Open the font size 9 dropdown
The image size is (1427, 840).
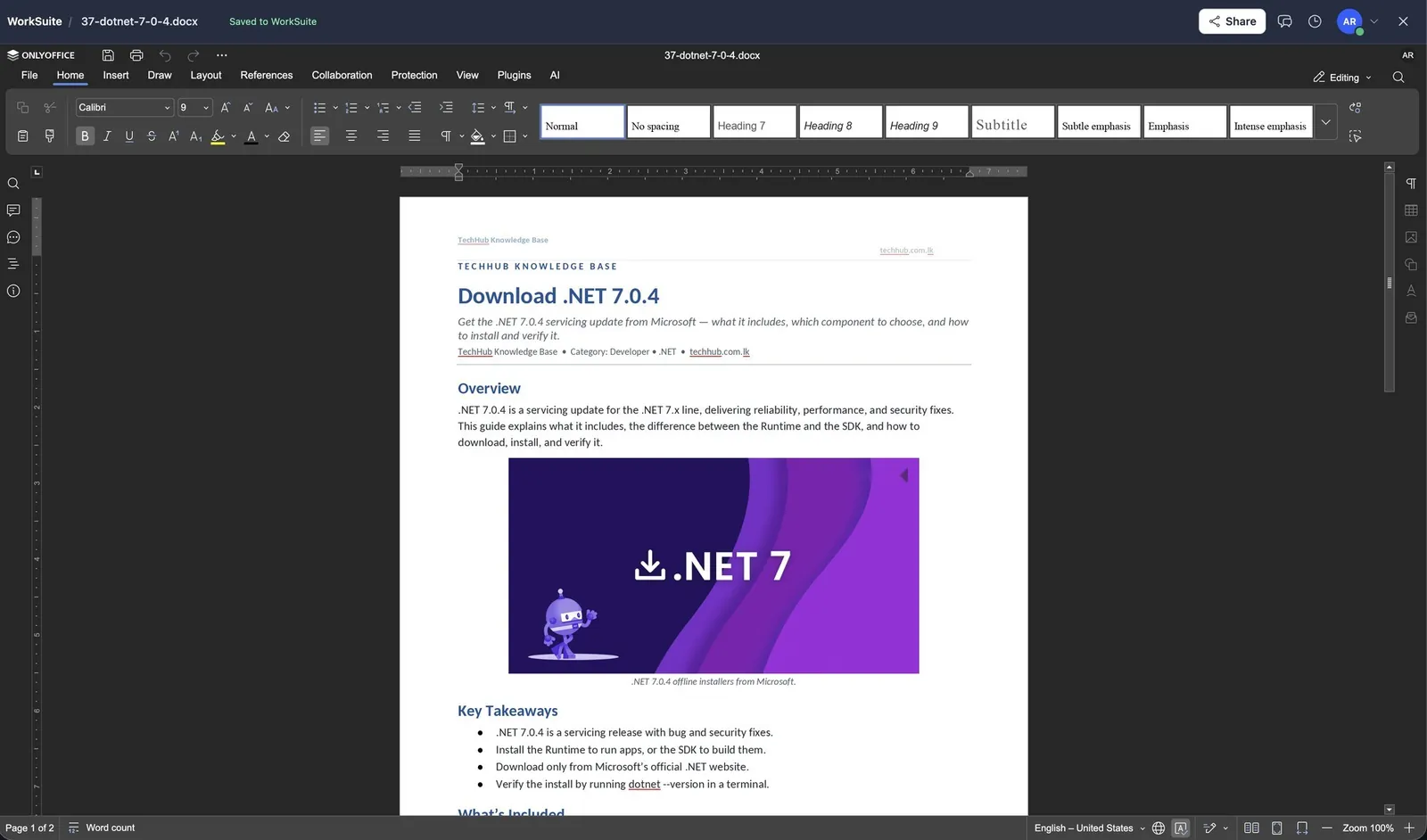tap(206, 108)
